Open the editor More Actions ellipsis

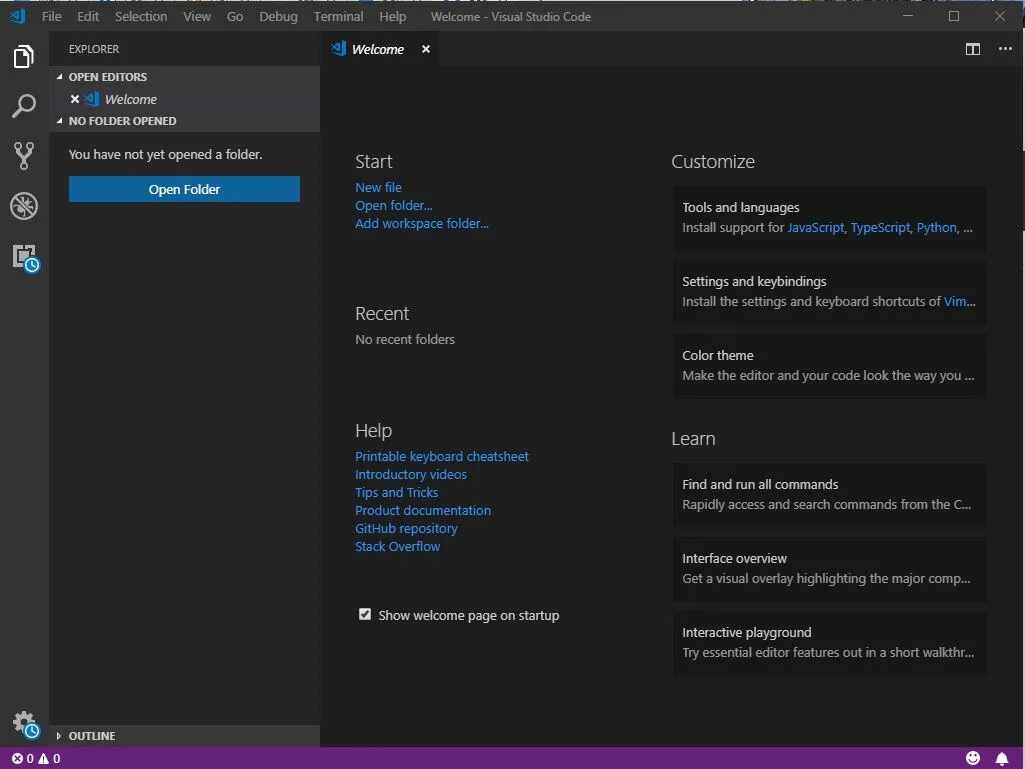(x=1005, y=49)
